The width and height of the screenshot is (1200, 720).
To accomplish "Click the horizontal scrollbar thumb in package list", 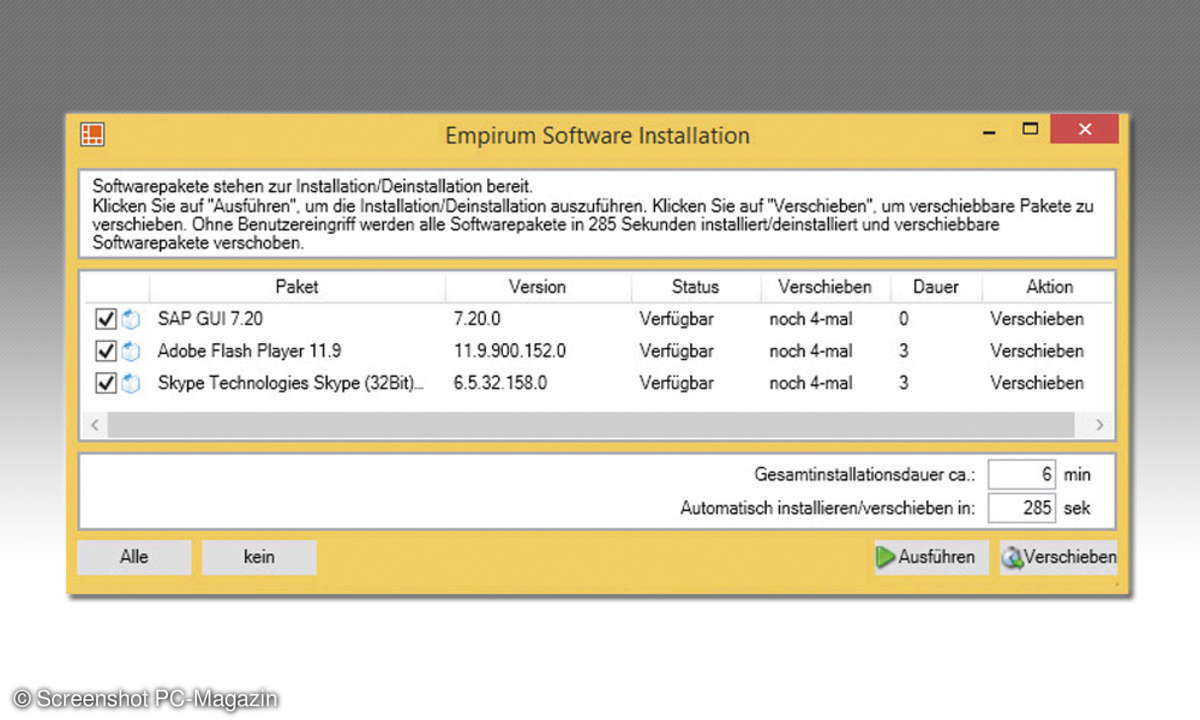I will [591, 425].
